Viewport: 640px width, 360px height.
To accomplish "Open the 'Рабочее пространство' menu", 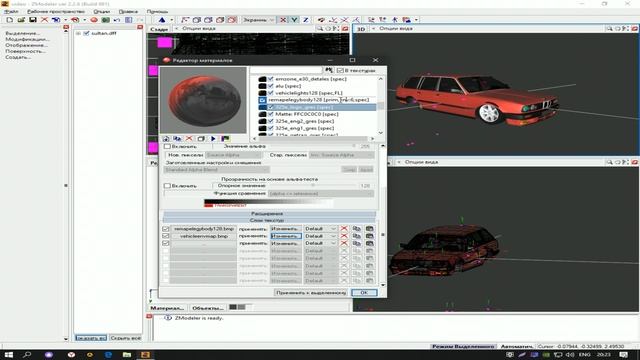I will pyautogui.click(x=56, y=11).
